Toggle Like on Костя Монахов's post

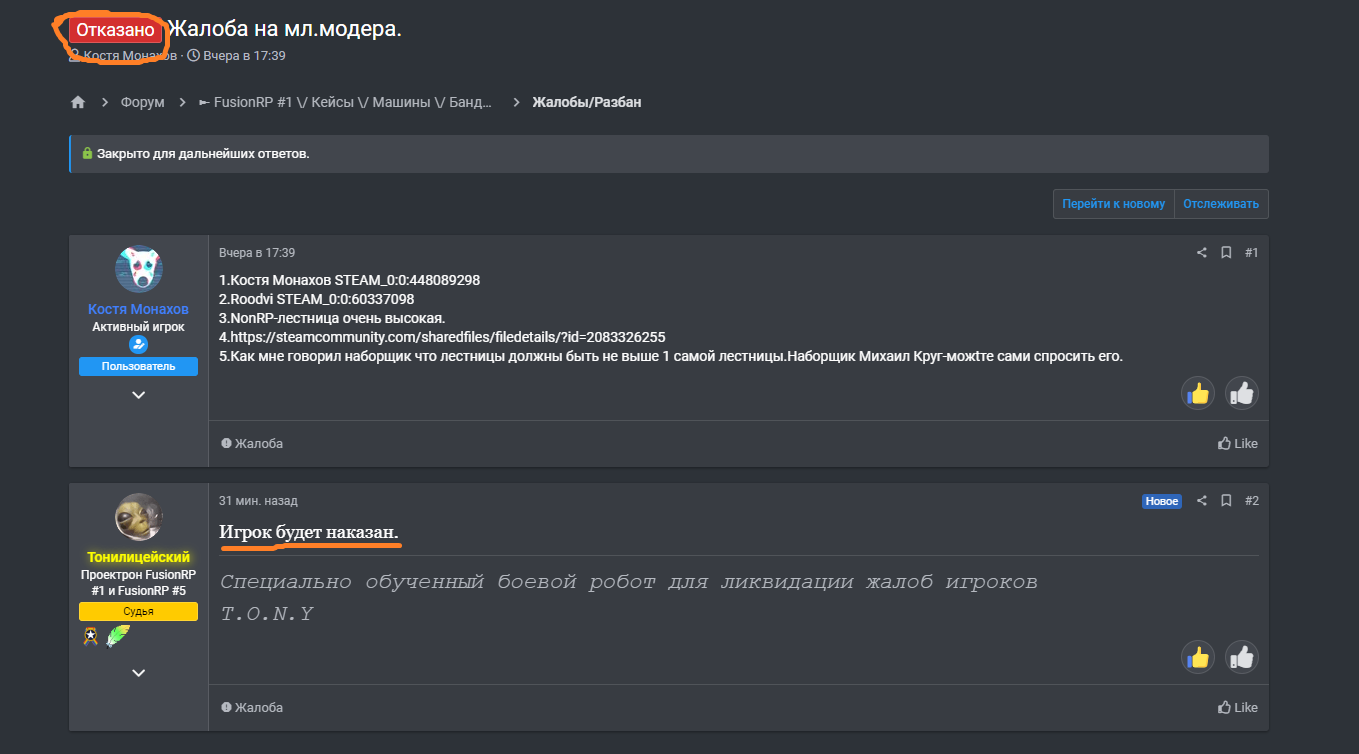1237,443
